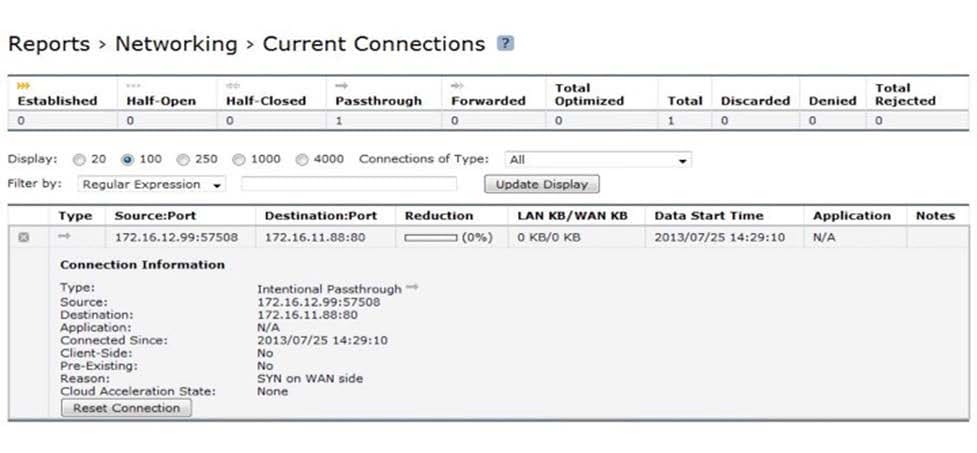Image resolution: width=977 pixels, height=453 pixels.
Task: Select the 1000 display radio button
Action: [239, 160]
